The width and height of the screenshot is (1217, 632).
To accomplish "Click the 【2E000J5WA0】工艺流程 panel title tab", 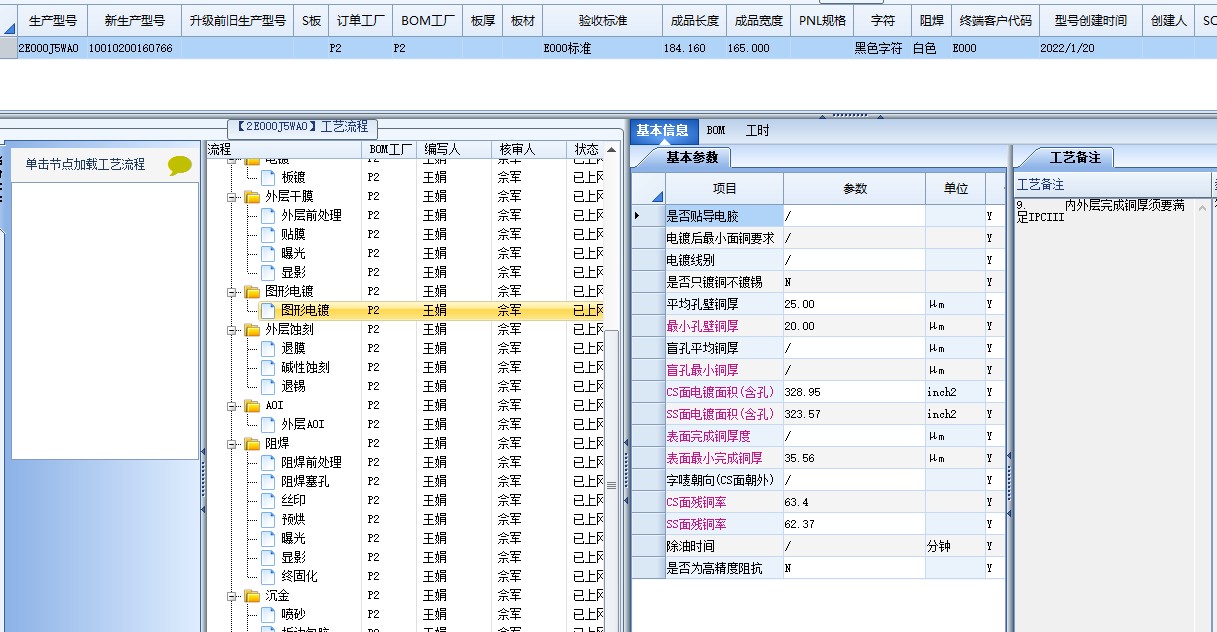I will 303,127.
